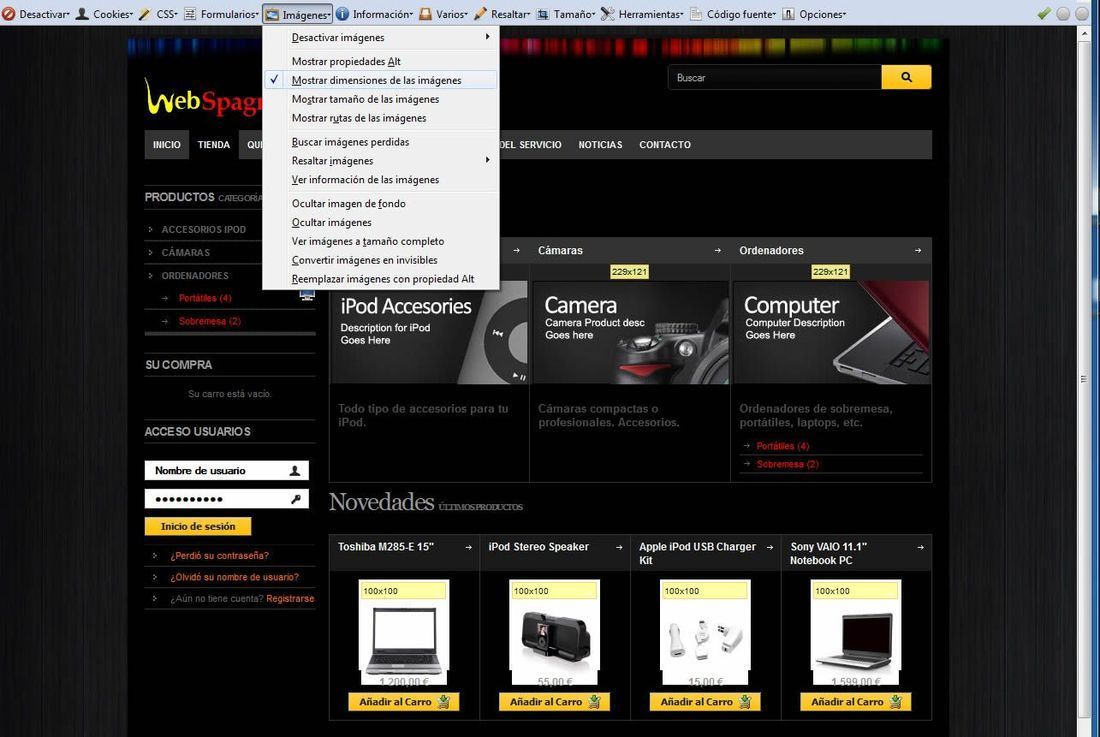Select Mostrar propiedades Alt

tap(381, 61)
